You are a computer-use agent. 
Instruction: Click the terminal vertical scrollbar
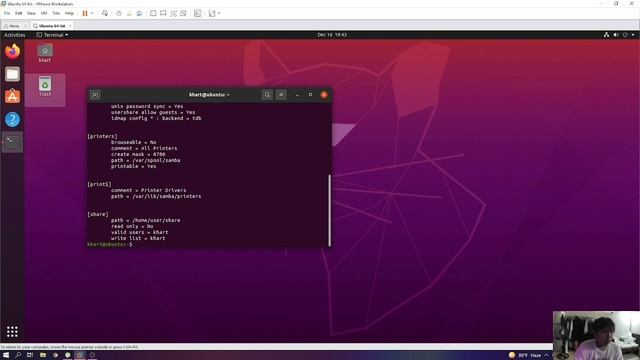[329, 210]
